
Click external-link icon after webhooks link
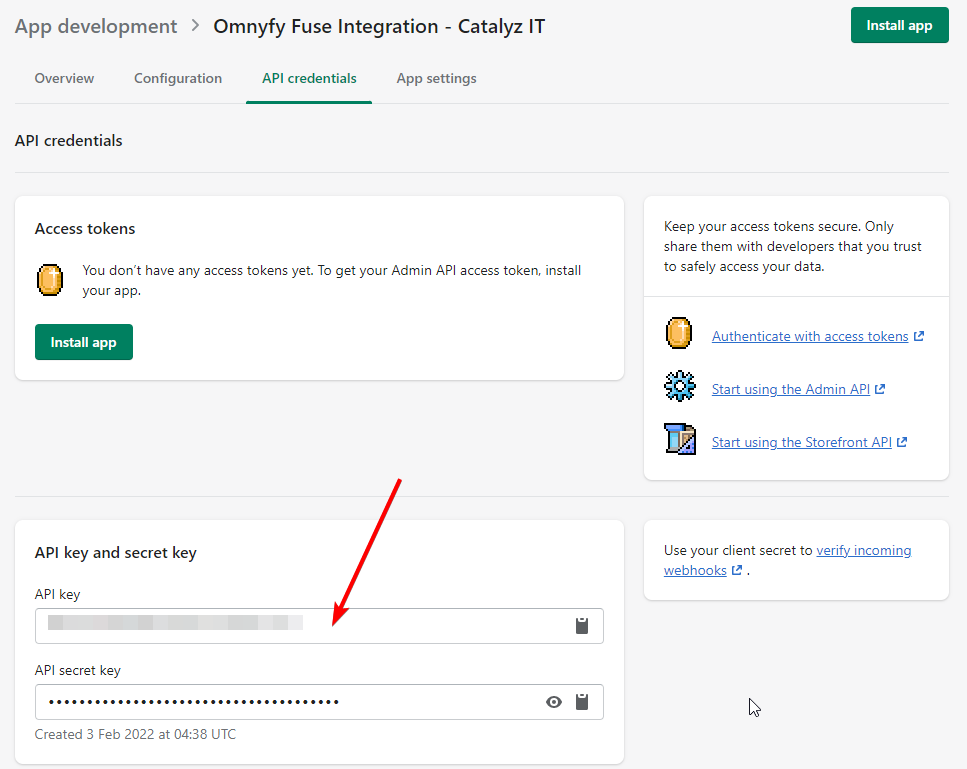(737, 570)
